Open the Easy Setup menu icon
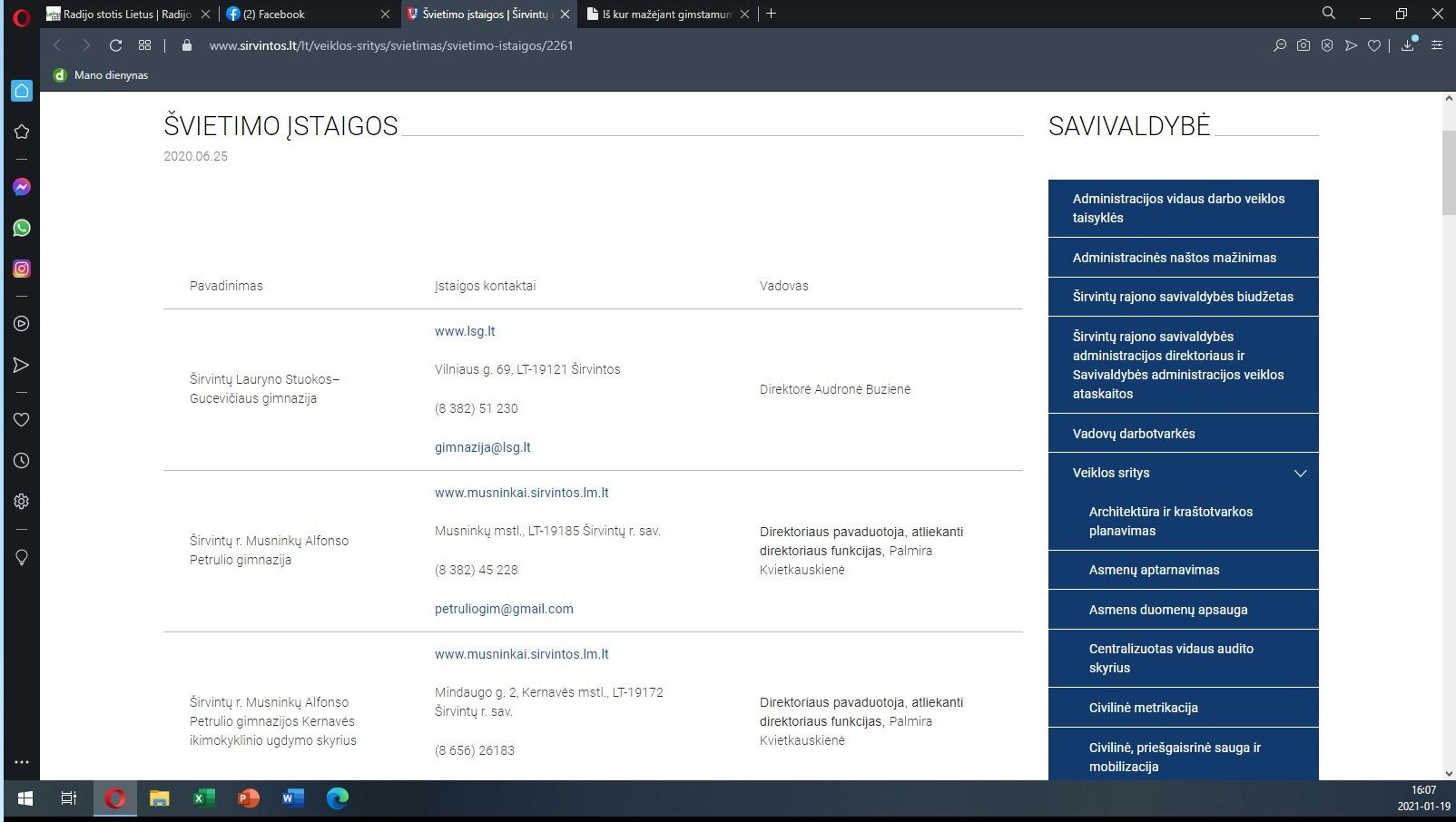Viewport: 1456px width, 822px height. [x=1436, y=45]
